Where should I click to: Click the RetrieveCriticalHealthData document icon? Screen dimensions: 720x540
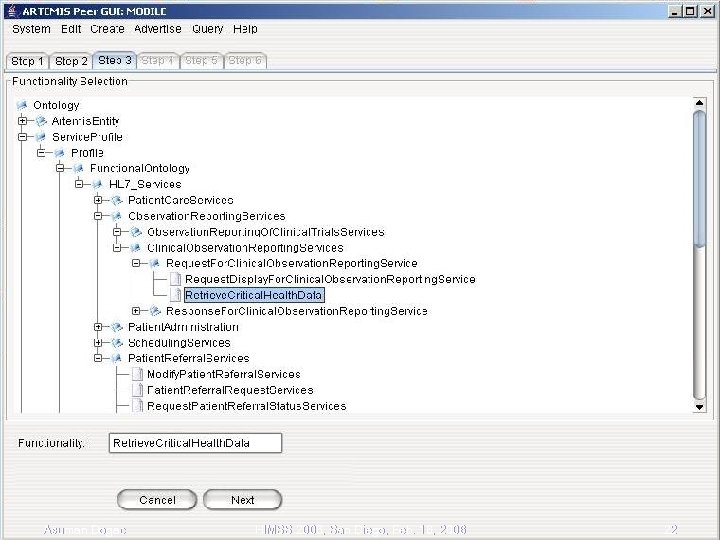[x=175, y=295]
